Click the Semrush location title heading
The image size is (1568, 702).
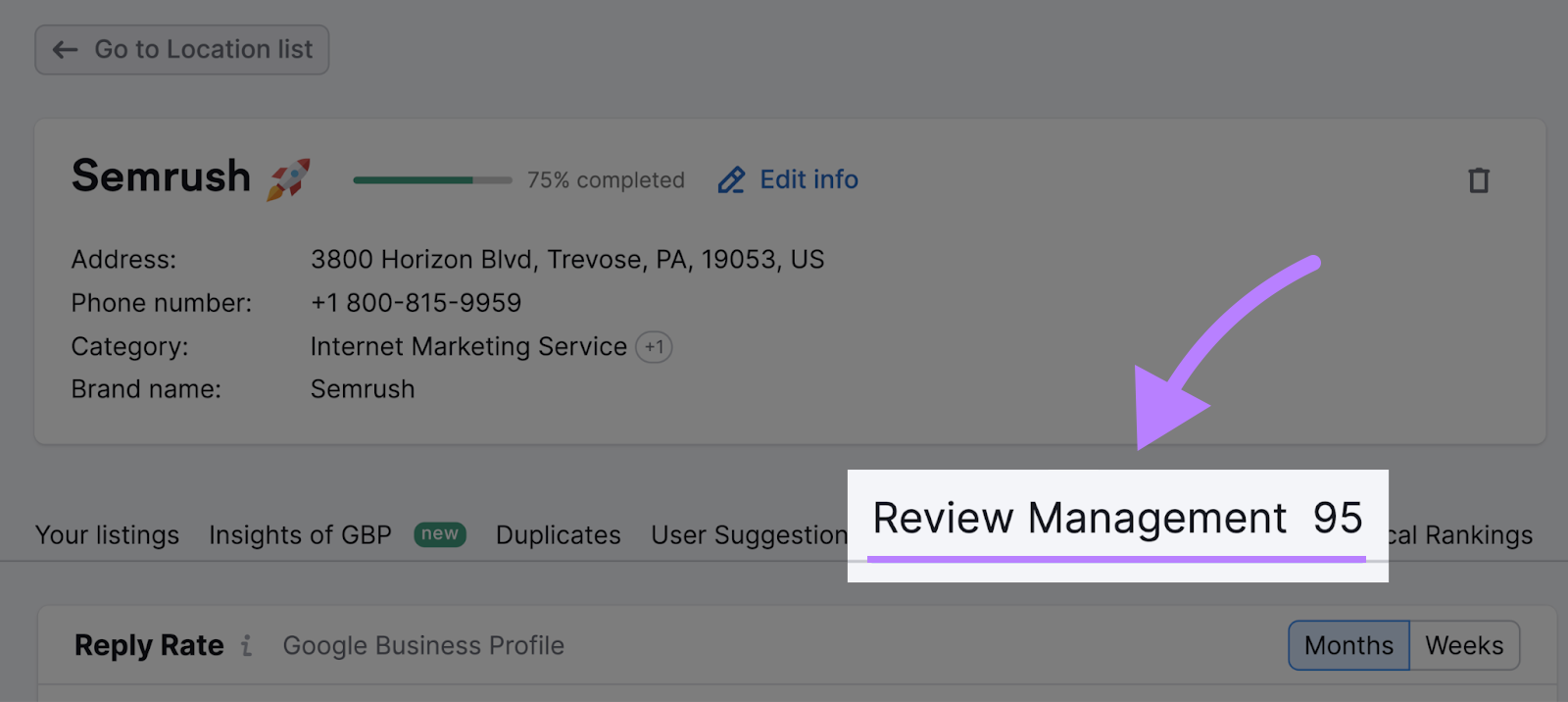(162, 177)
